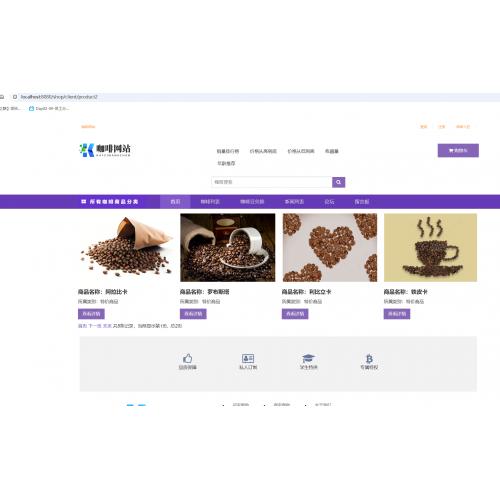Click the Bitcoin symbol icon
This screenshot has height=500, width=500.
[369, 359]
